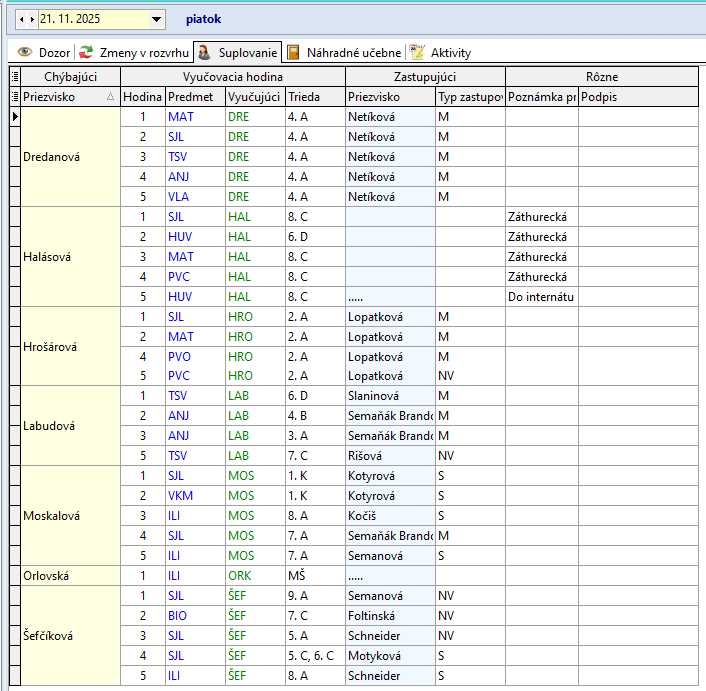
Task: Select the Do internátu note cell
Action: [x=541, y=297]
